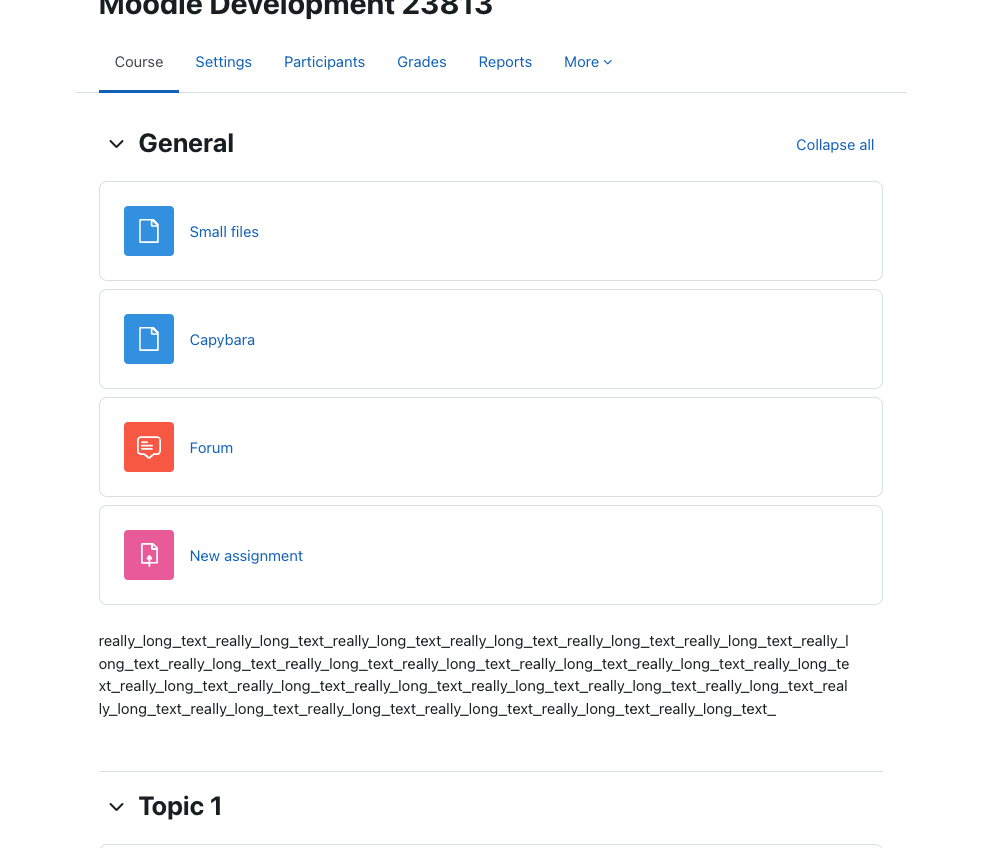The image size is (989, 848).
Task: Click the Moodle Development 23813 course title
Action: click(296, 8)
